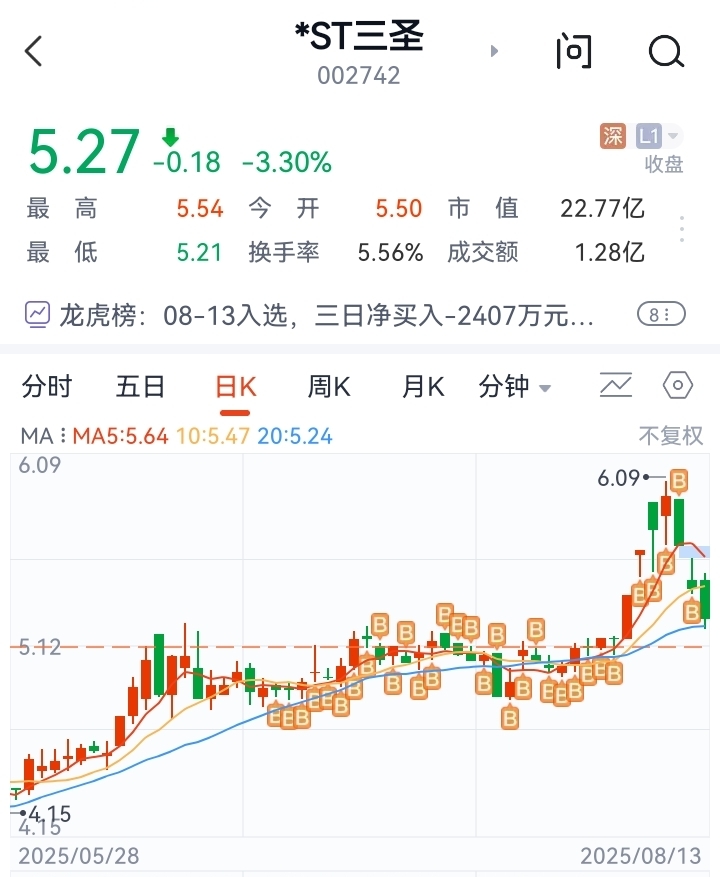This screenshot has width=720, height=877.
Task: Switch to 分时 chart tab
Action: (47, 386)
